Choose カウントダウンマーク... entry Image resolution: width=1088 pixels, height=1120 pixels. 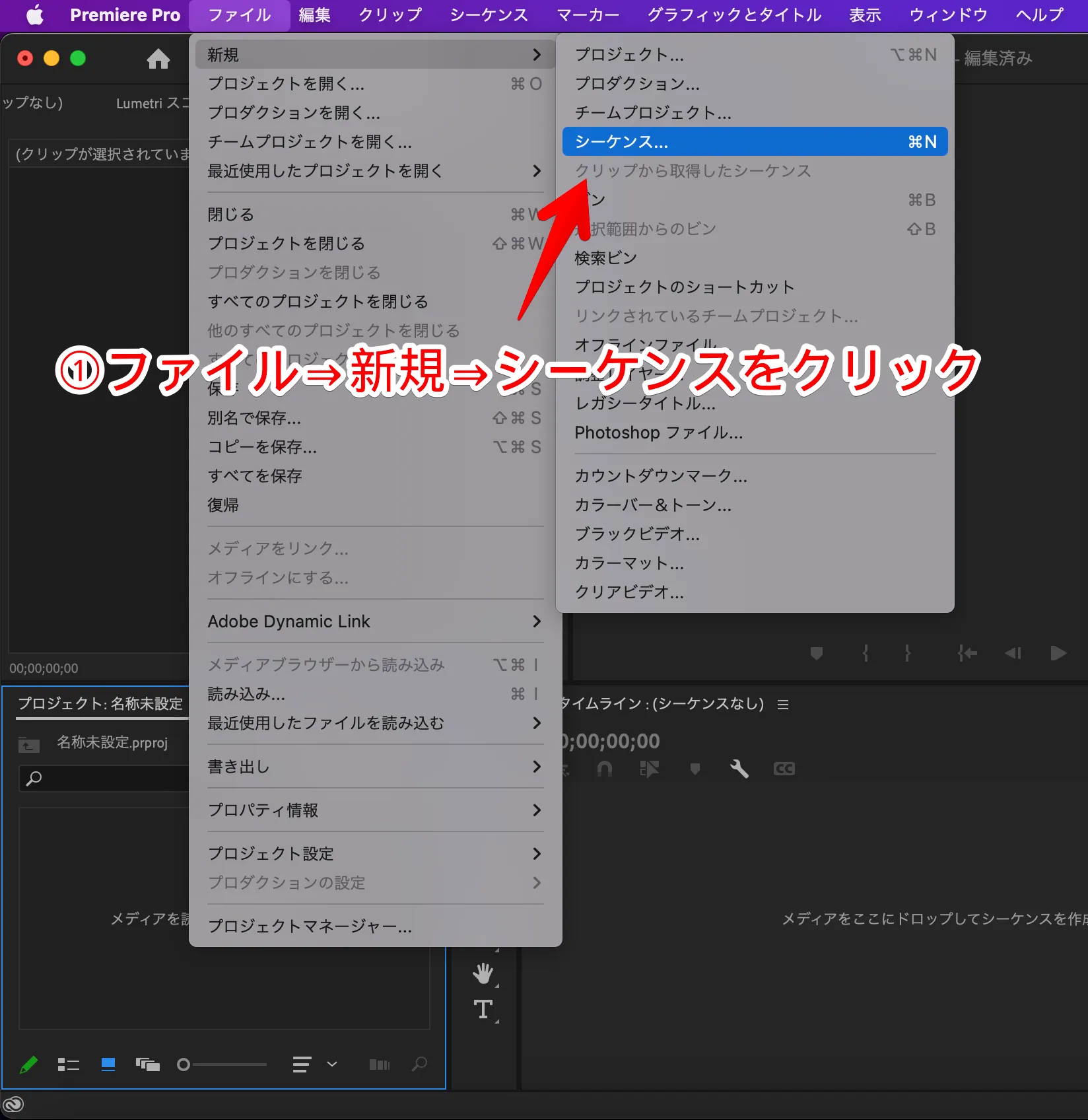coord(755,475)
